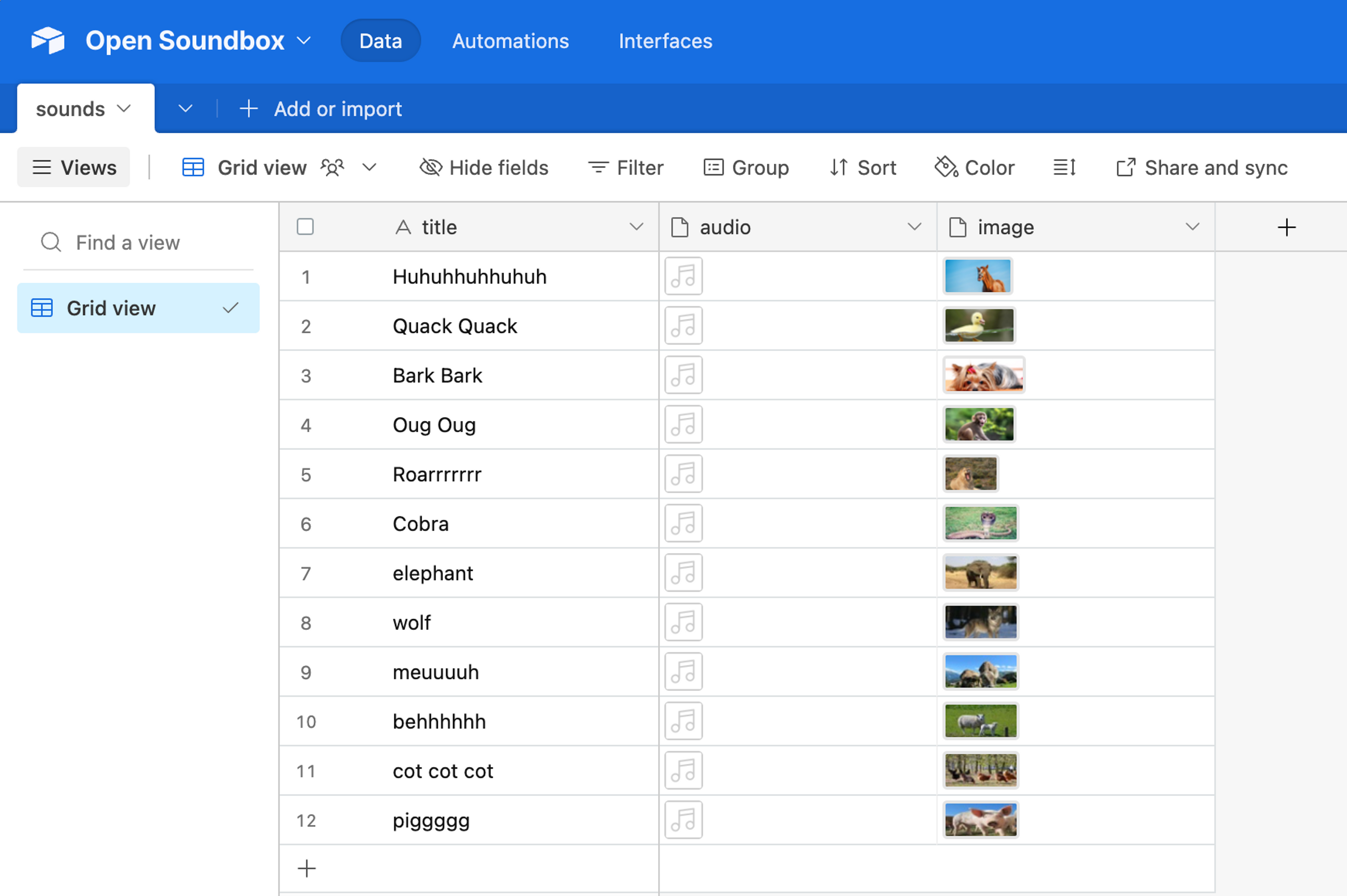Viewport: 1347px width, 896px height.
Task: Switch to the Automations tab
Action: click(x=510, y=41)
